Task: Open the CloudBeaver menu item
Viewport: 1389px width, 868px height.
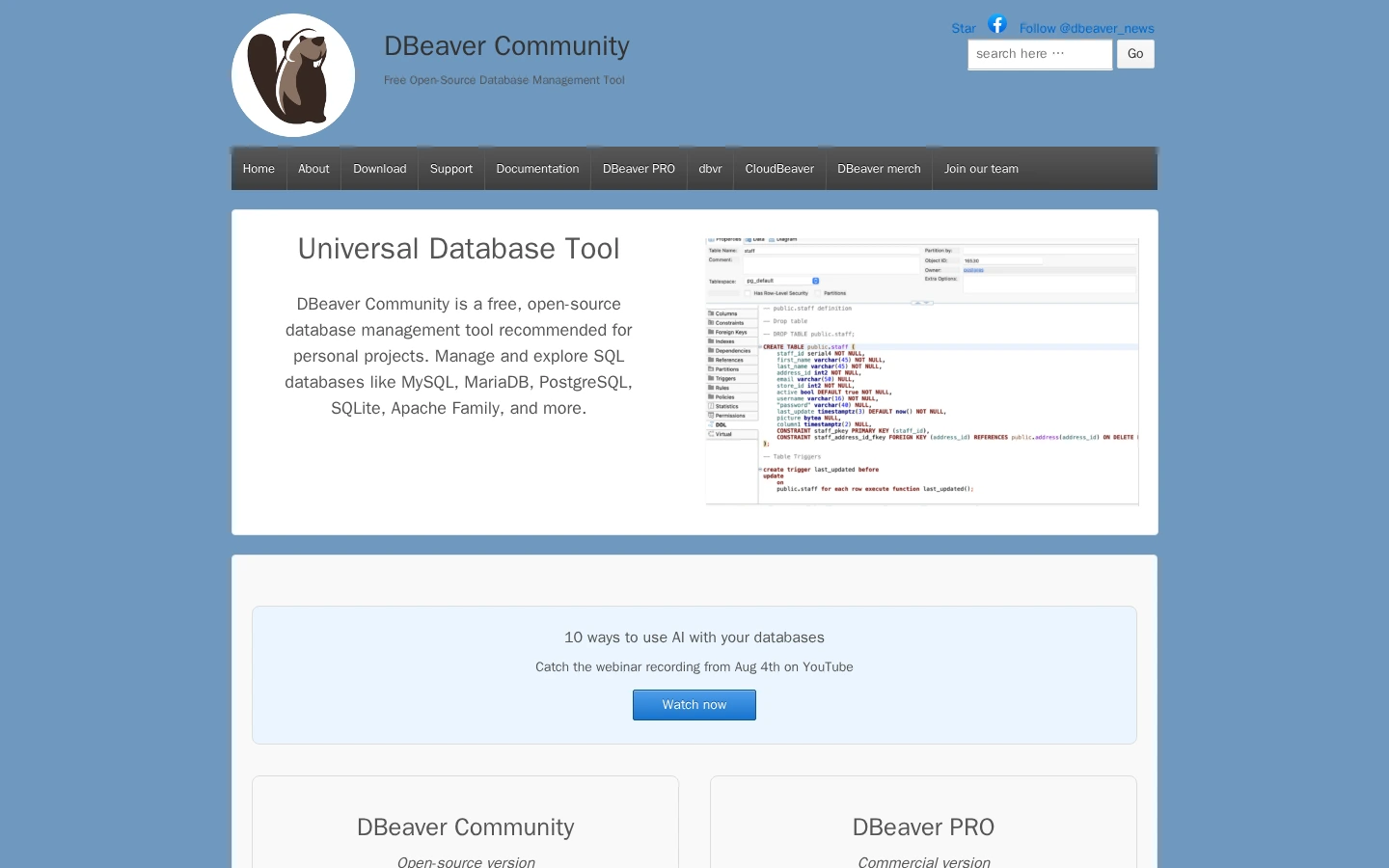Action: (x=779, y=169)
